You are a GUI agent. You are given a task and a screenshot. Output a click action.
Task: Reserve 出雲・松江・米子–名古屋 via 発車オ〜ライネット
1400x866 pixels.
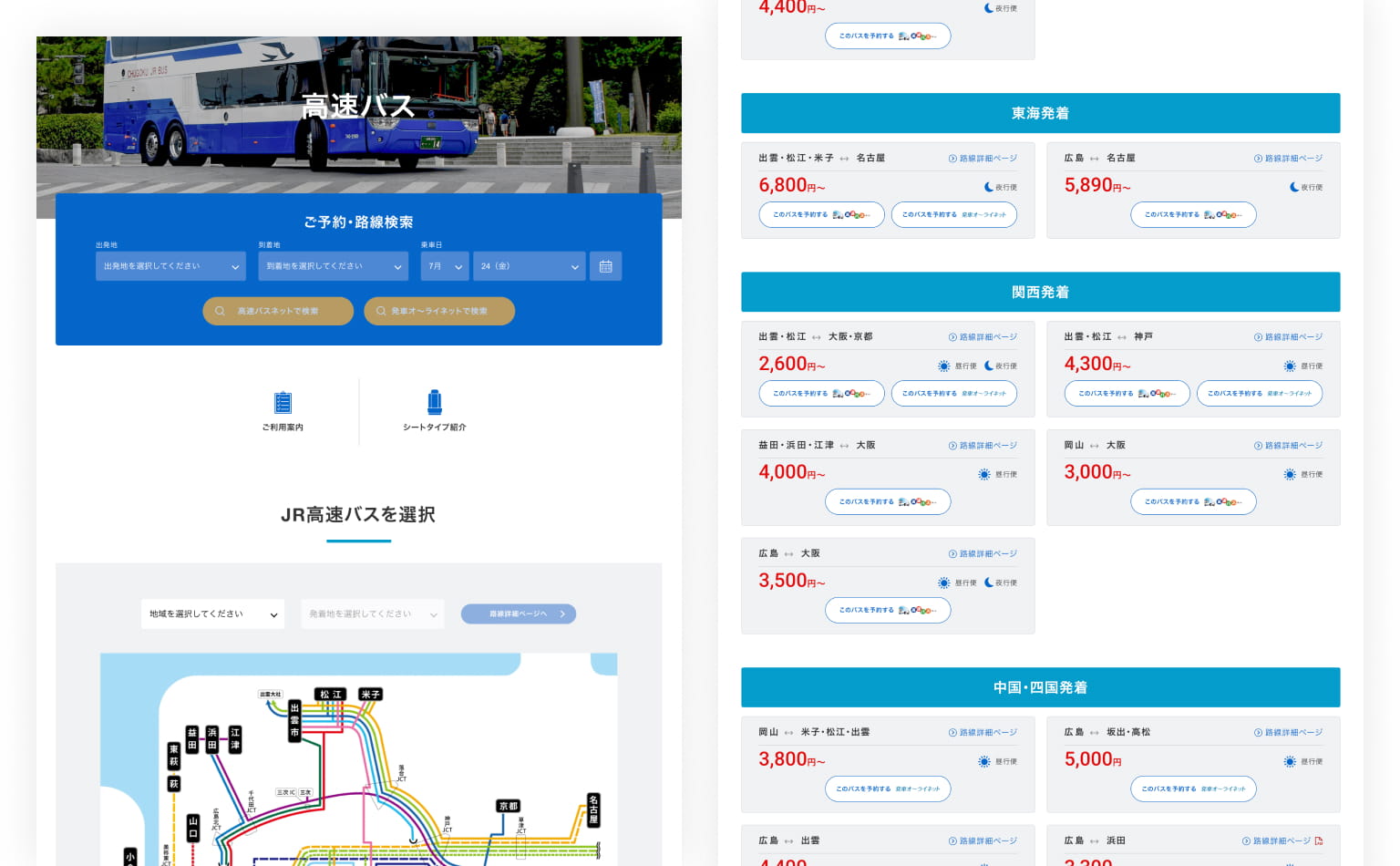(x=954, y=215)
